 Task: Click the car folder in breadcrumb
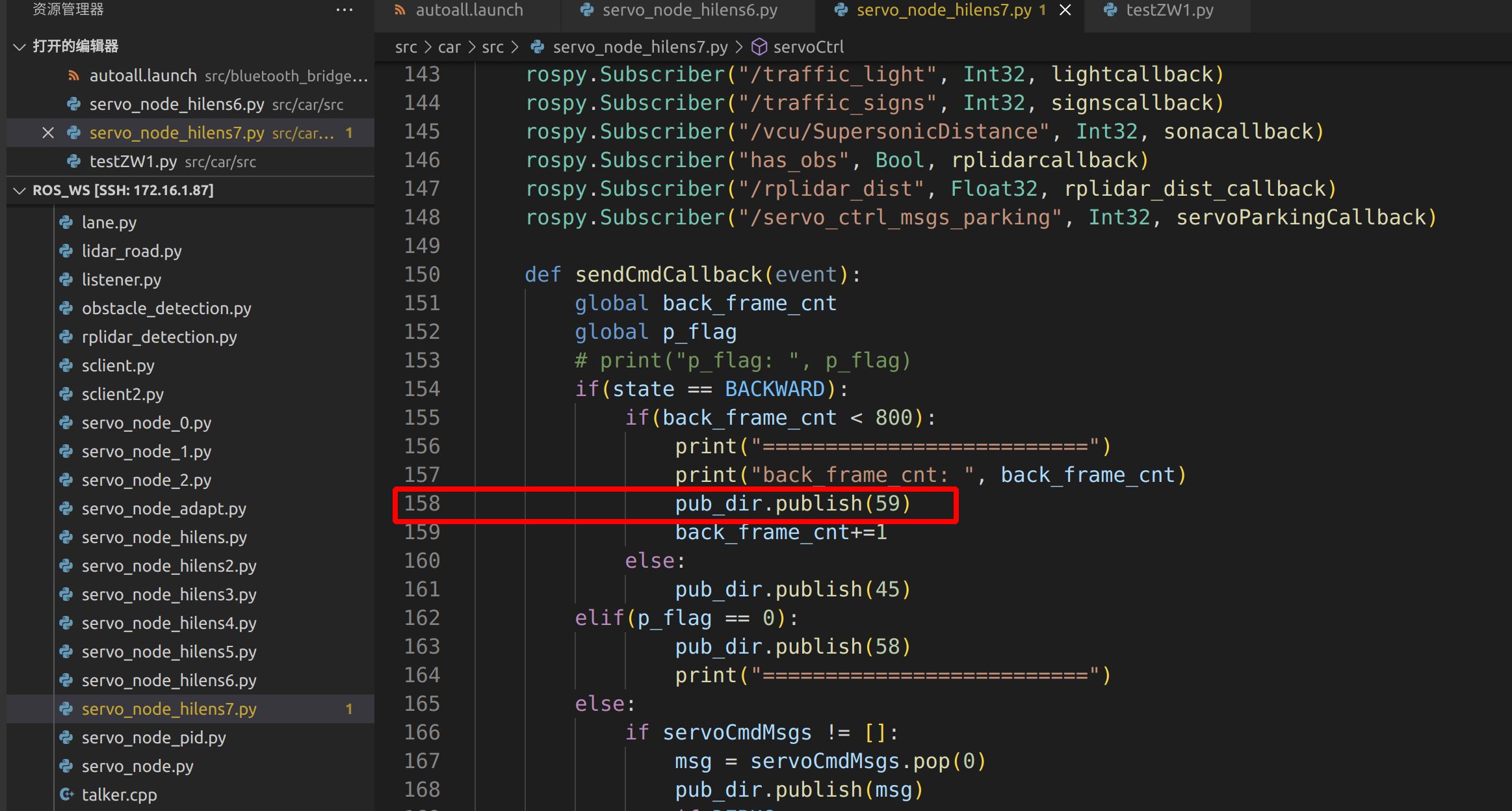click(449, 47)
